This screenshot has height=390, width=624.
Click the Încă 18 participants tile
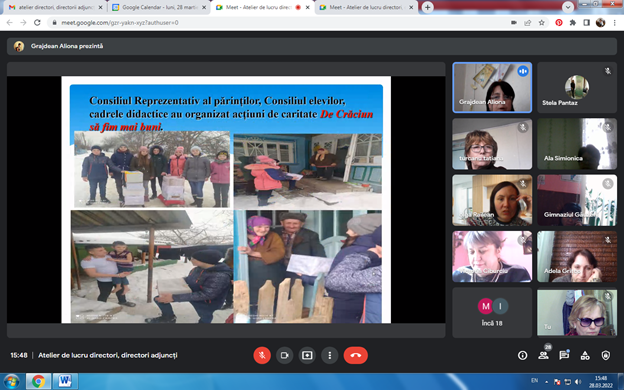click(492, 312)
